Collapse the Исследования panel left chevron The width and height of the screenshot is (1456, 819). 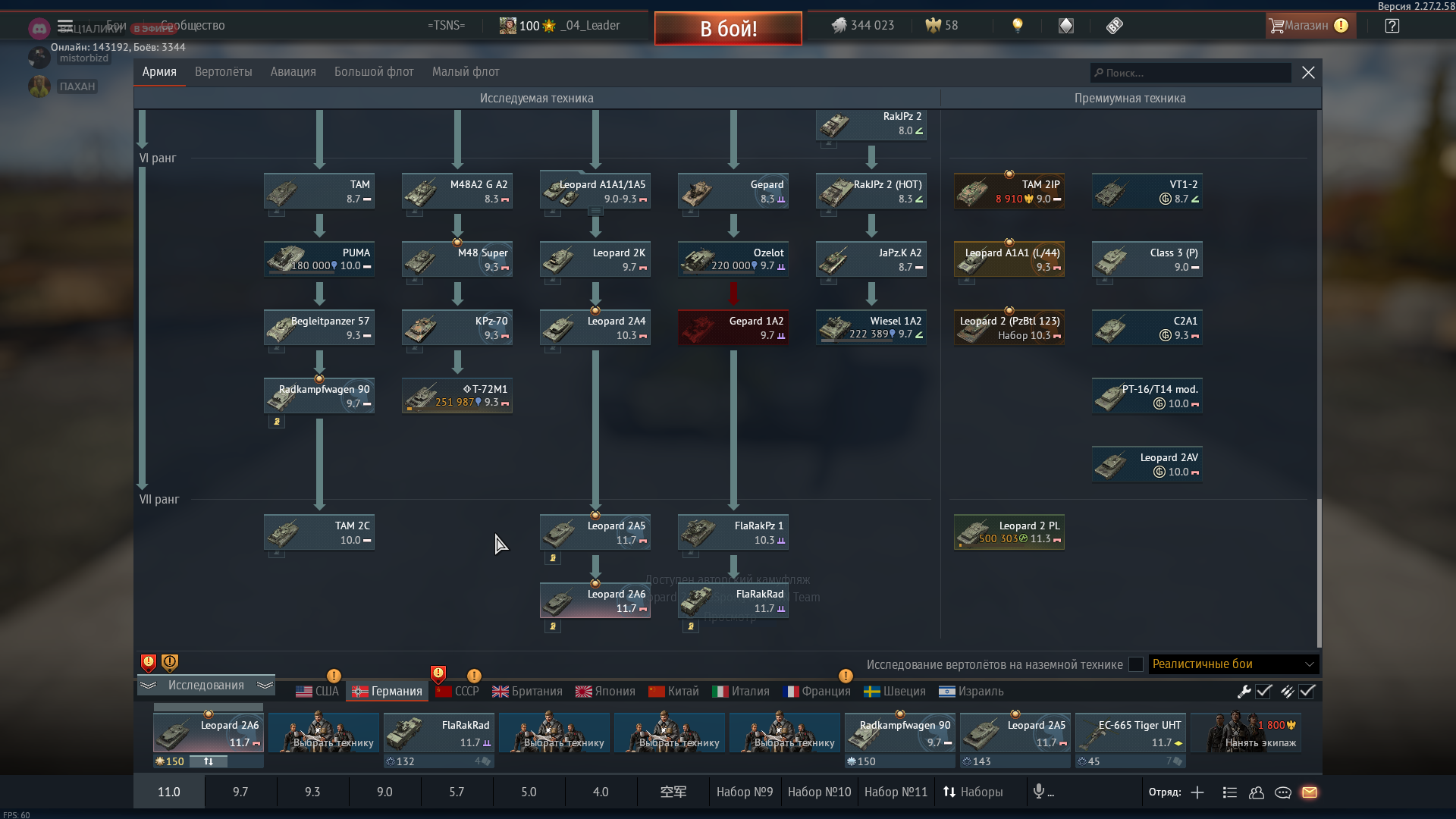click(148, 685)
